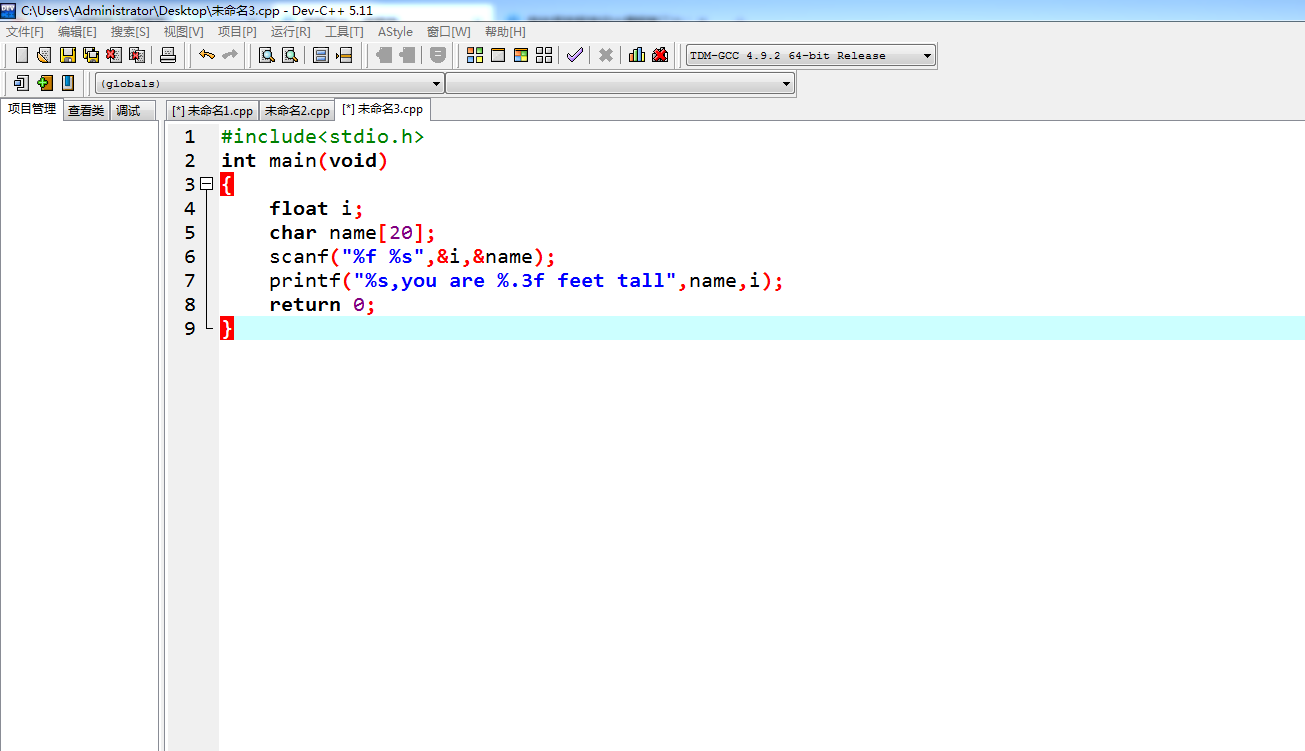
Task: Click the printf statement on line 7
Action: point(526,280)
